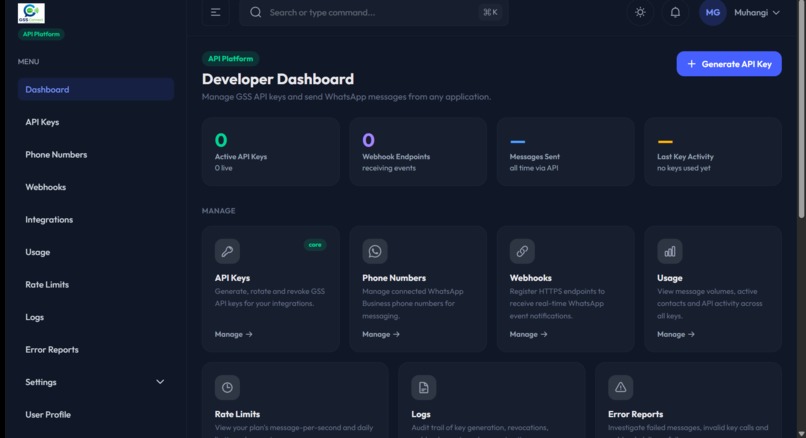Expand the Settings menu chevron

[160, 382]
